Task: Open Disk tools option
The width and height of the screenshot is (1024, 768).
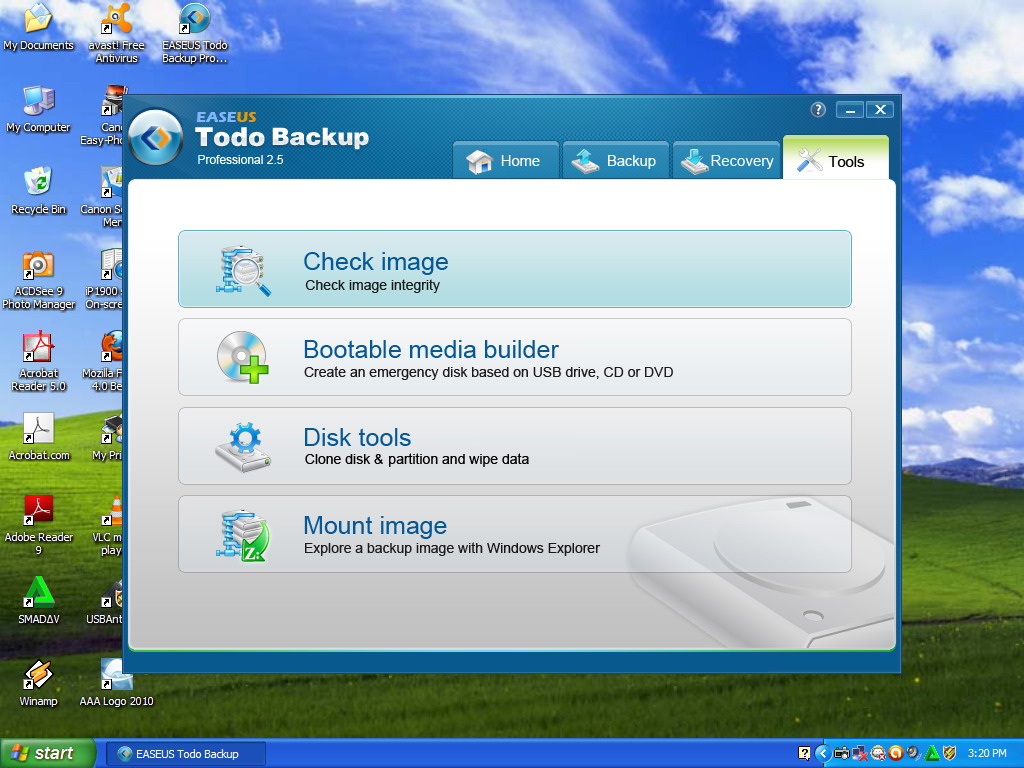Action: [x=515, y=446]
